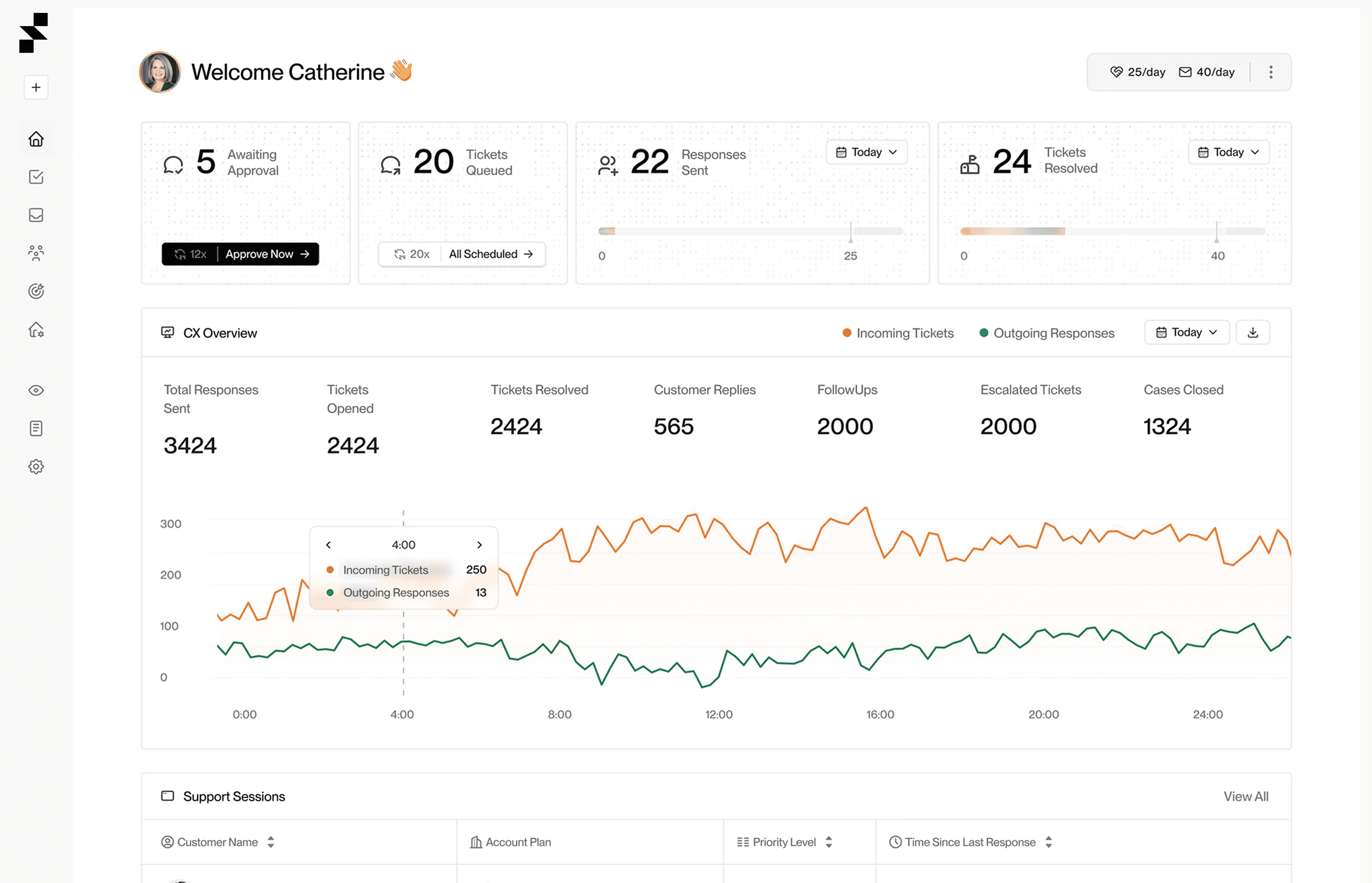Open Today dropdown on Tickets Resolved card
1372x883 pixels.
[1228, 152]
